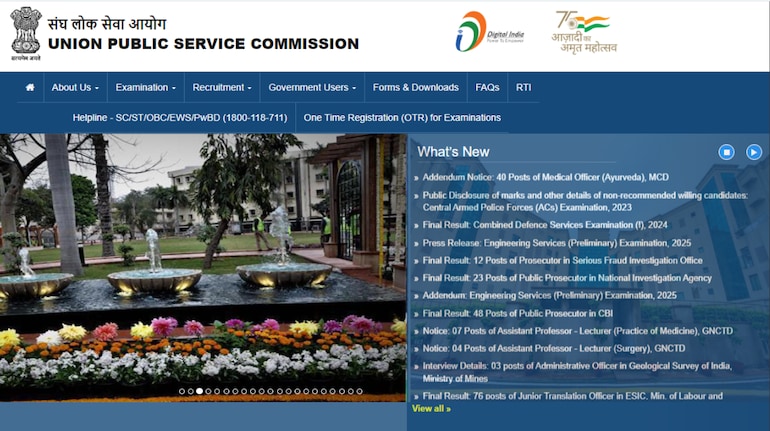Expand the About Us dropdown menu

(76, 87)
